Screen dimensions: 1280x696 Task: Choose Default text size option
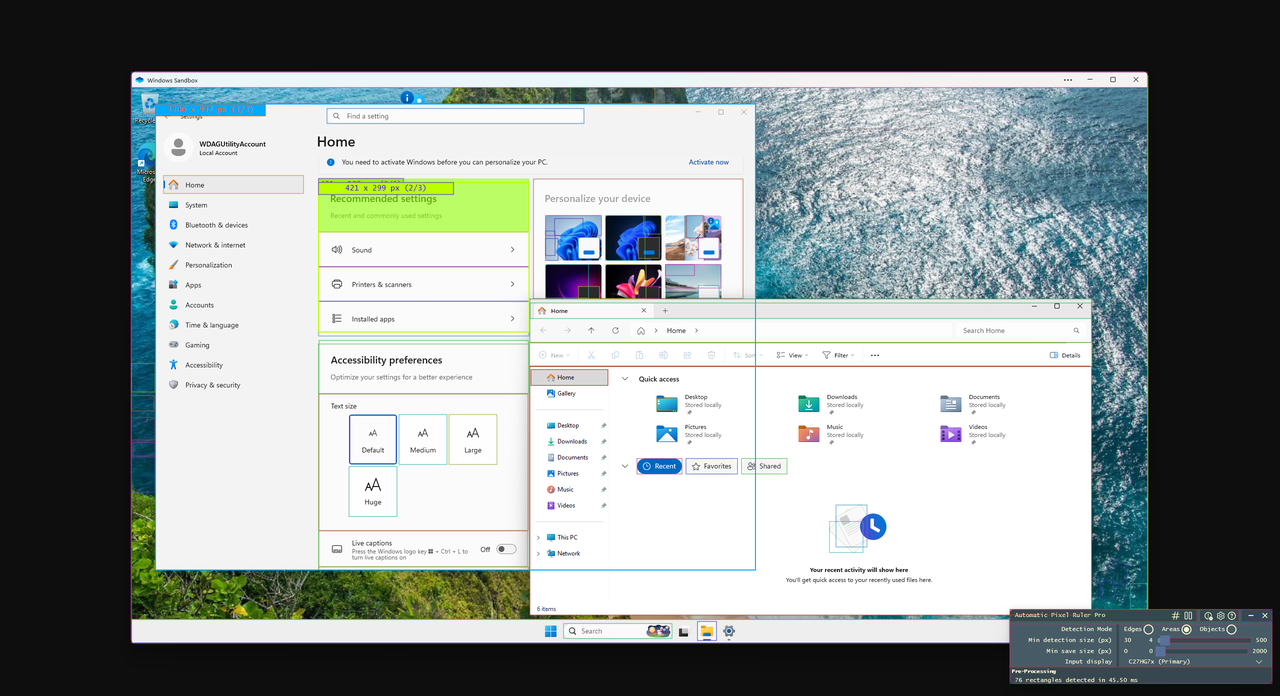[373, 439]
